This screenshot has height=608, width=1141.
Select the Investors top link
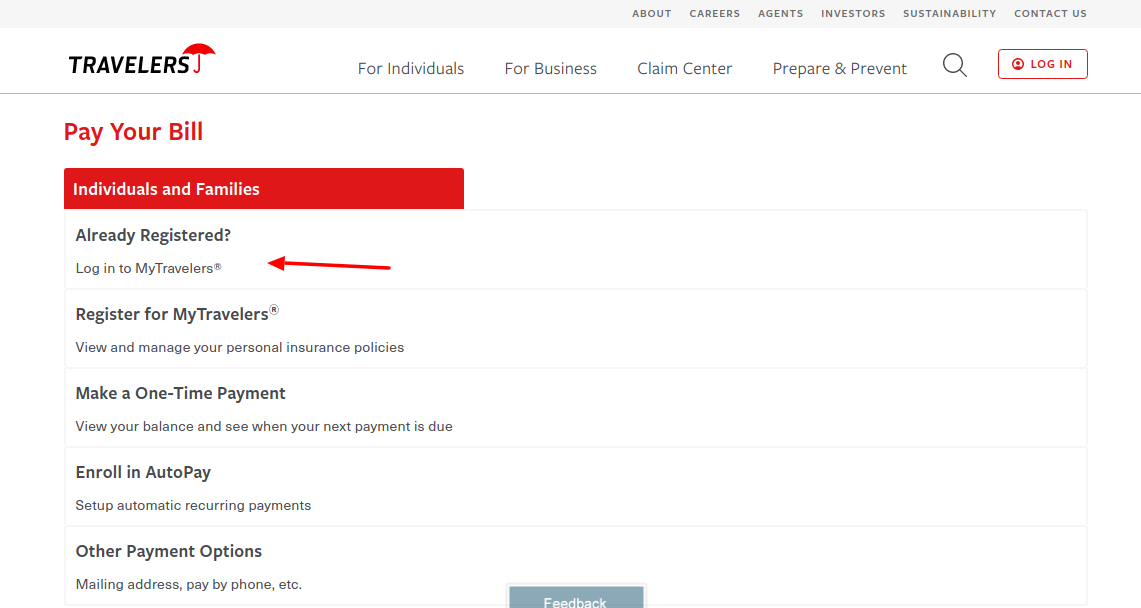[853, 14]
